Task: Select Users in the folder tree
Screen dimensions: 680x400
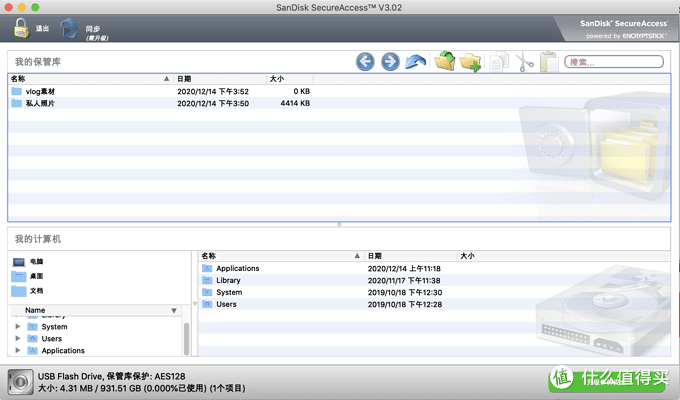Action: (x=52, y=338)
